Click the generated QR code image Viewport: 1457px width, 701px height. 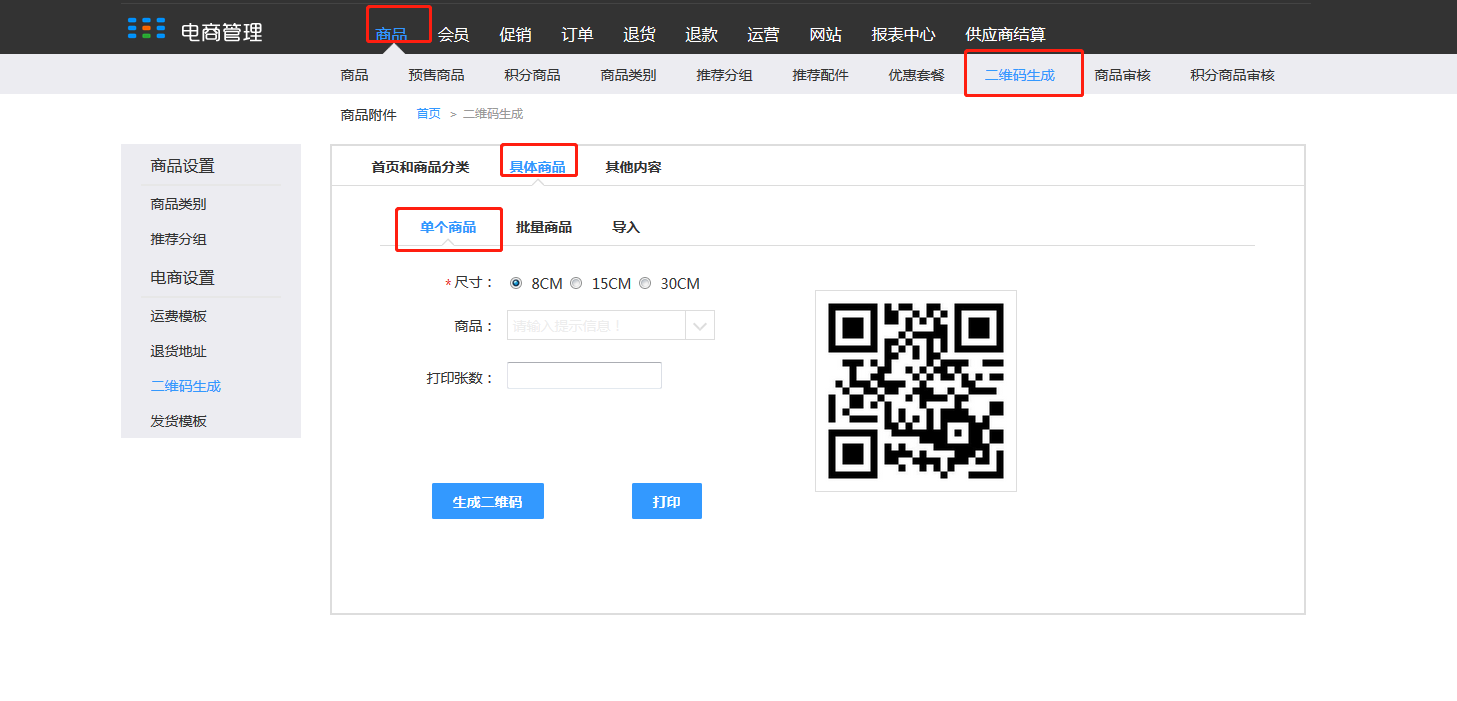pos(916,391)
